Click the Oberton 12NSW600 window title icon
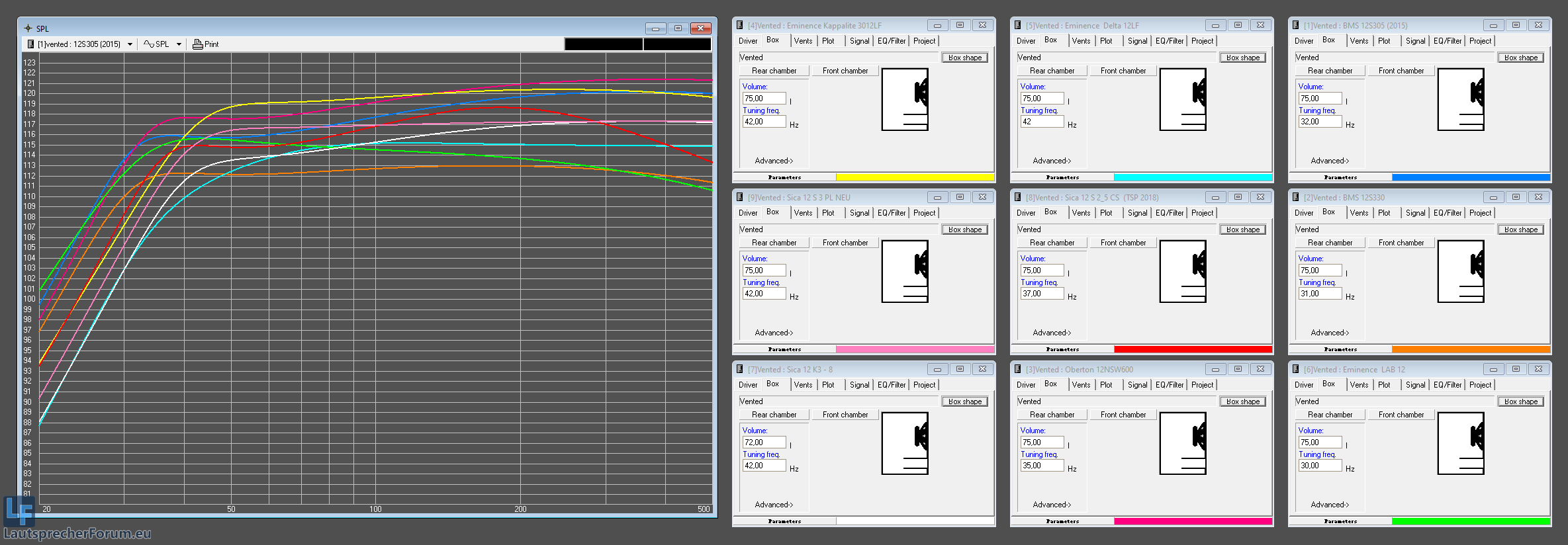The width and height of the screenshot is (1568, 545). pos(1018,369)
